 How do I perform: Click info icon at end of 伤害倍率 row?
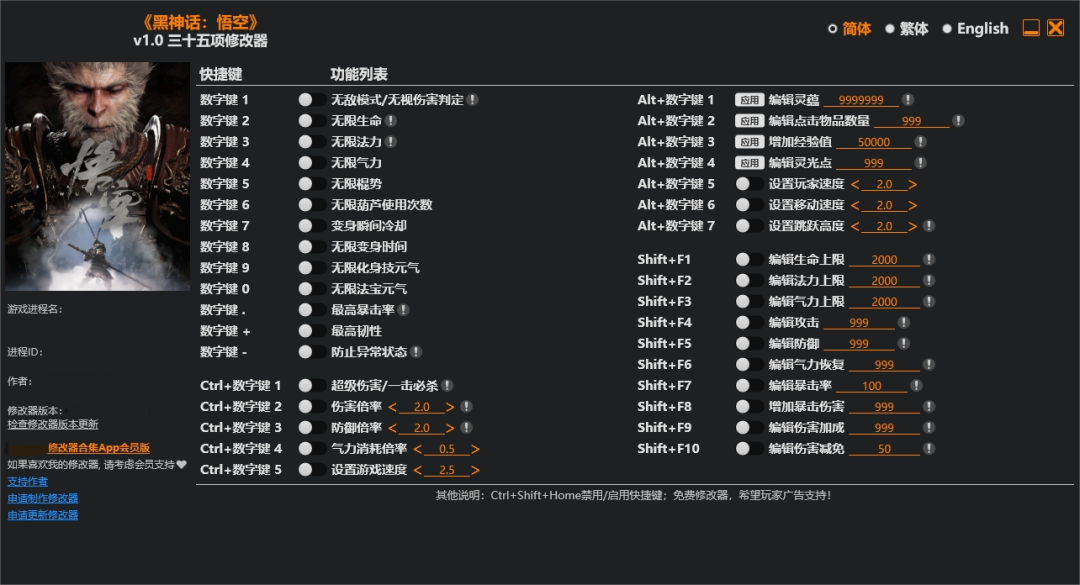tap(466, 407)
